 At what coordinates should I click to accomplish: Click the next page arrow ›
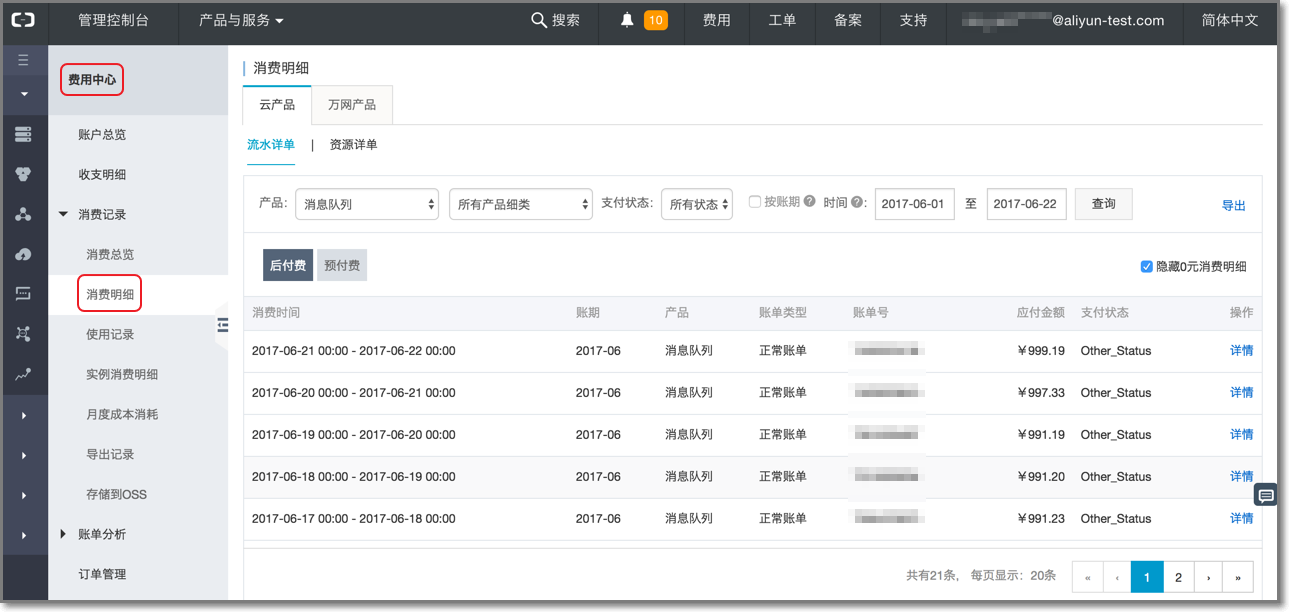[1209, 577]
